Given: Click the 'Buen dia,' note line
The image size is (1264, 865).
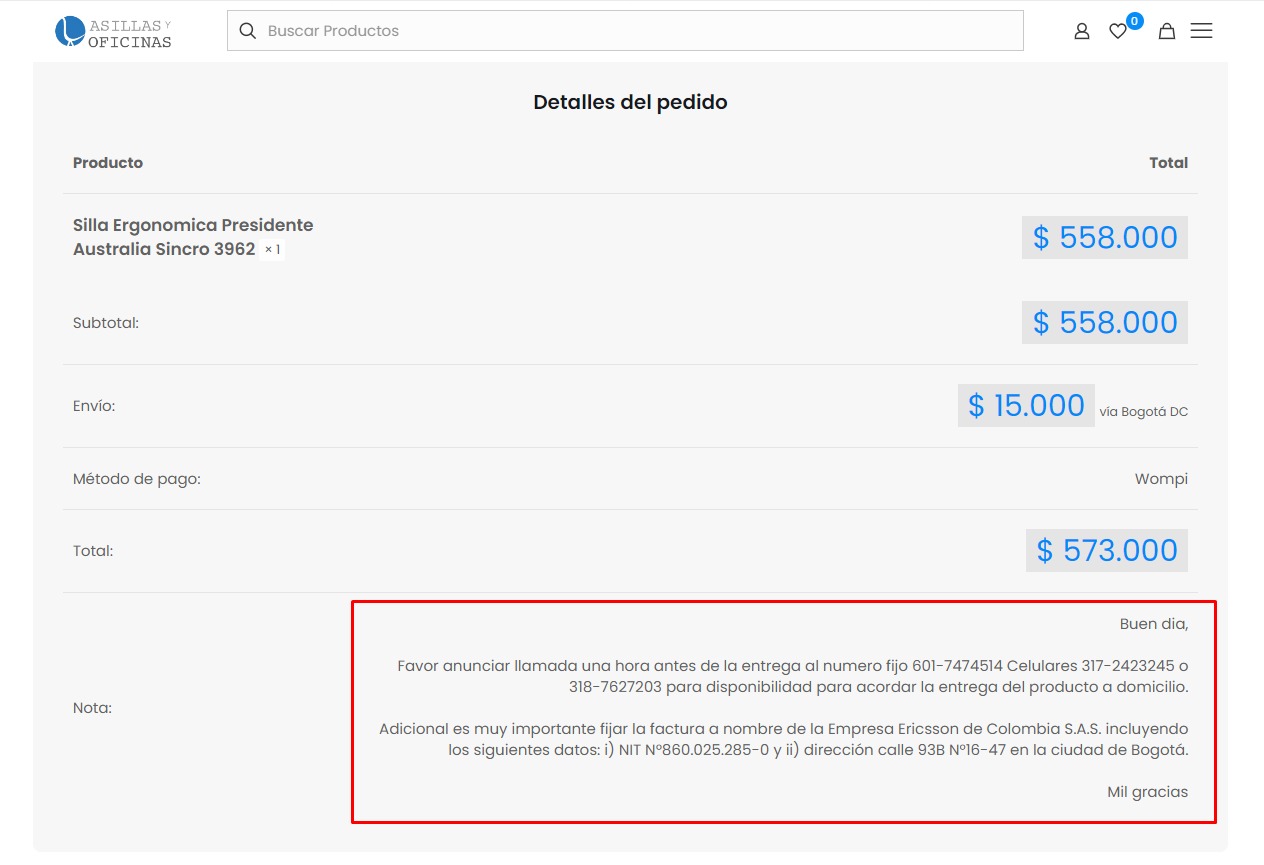Looking at the screenshot, I should (1153, 624).
